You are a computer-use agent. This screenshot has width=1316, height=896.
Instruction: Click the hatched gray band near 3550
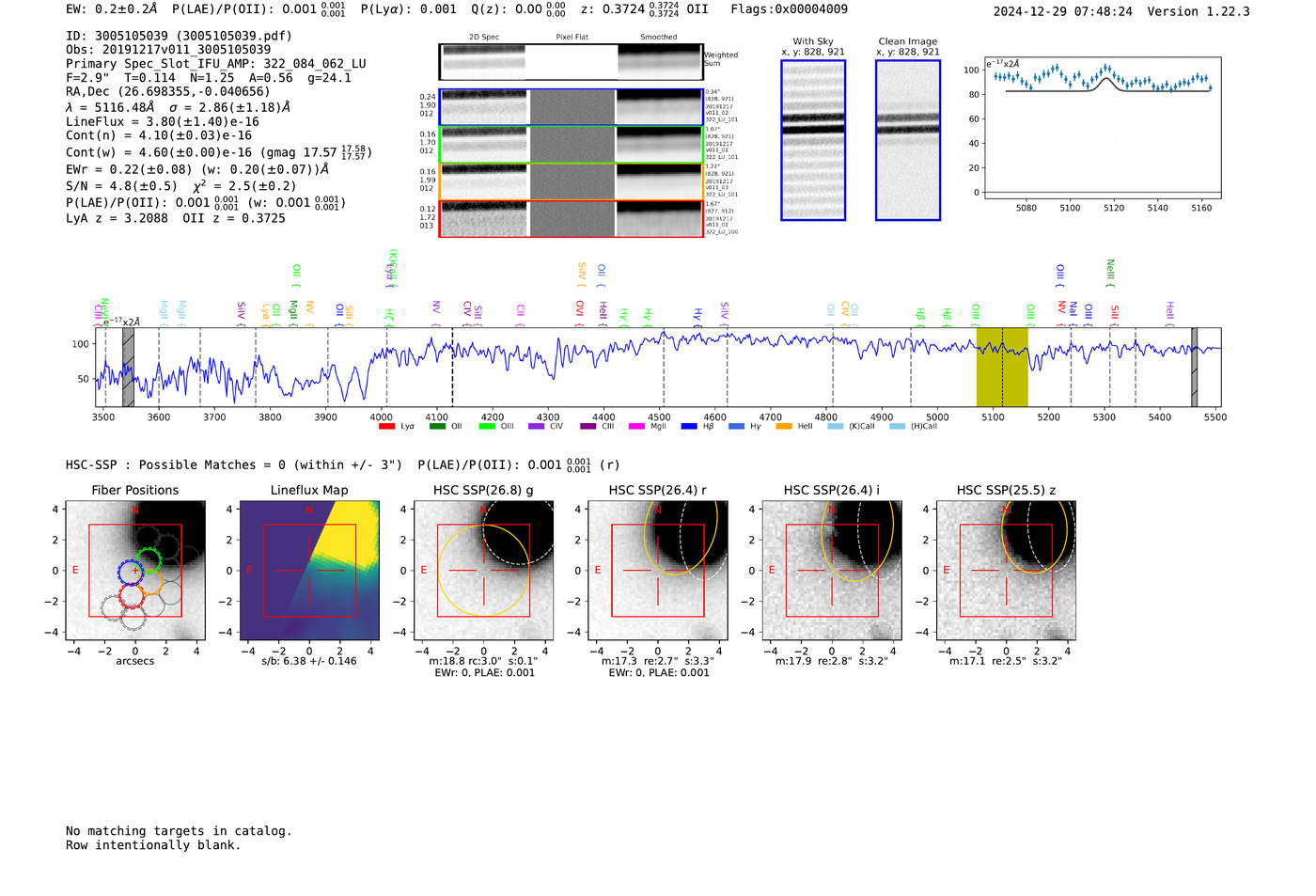128,367
